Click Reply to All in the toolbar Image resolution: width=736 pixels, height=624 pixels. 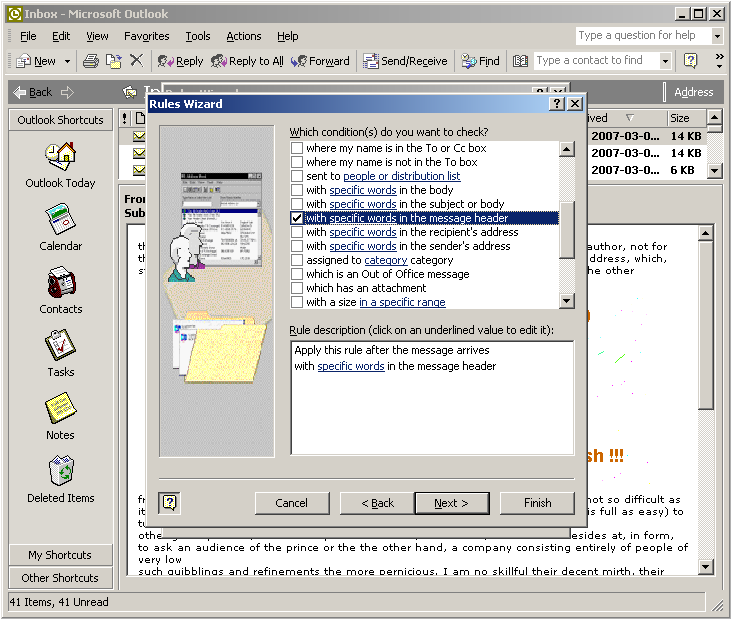(247, 62)
